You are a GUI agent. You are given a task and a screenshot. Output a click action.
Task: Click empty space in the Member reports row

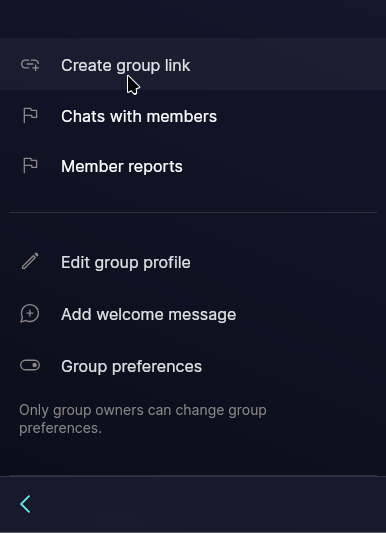pyautogui.click(x=282, y=166)
